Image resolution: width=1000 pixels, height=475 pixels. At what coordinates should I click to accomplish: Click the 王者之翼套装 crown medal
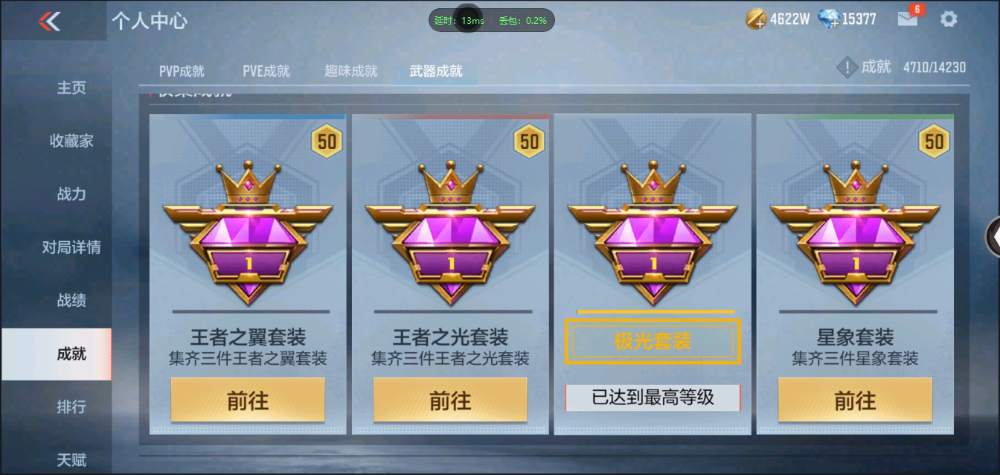click(x=247, y=233)
